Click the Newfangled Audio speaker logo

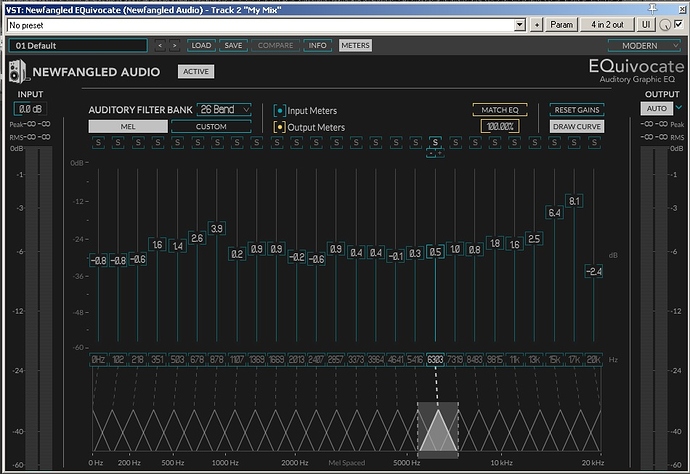pyautogui.click(x=18, y=71)
